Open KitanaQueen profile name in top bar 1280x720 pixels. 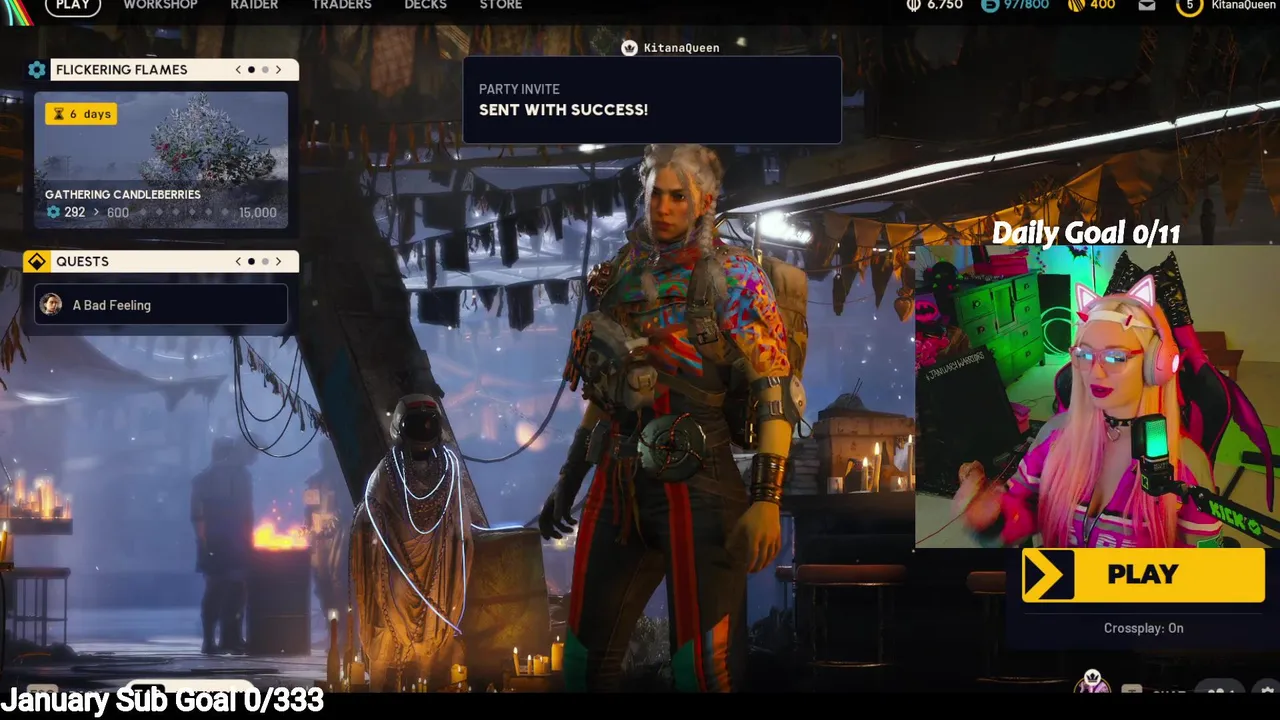pos(1243,5)
